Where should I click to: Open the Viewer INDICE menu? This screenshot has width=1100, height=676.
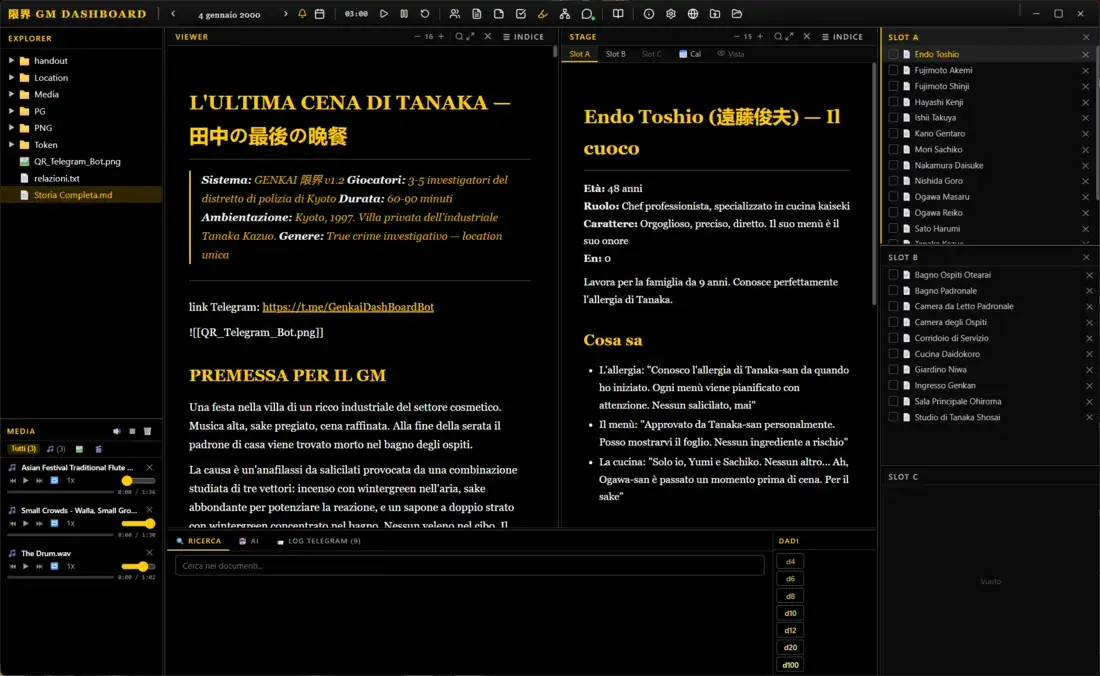[x=523, y=37]
